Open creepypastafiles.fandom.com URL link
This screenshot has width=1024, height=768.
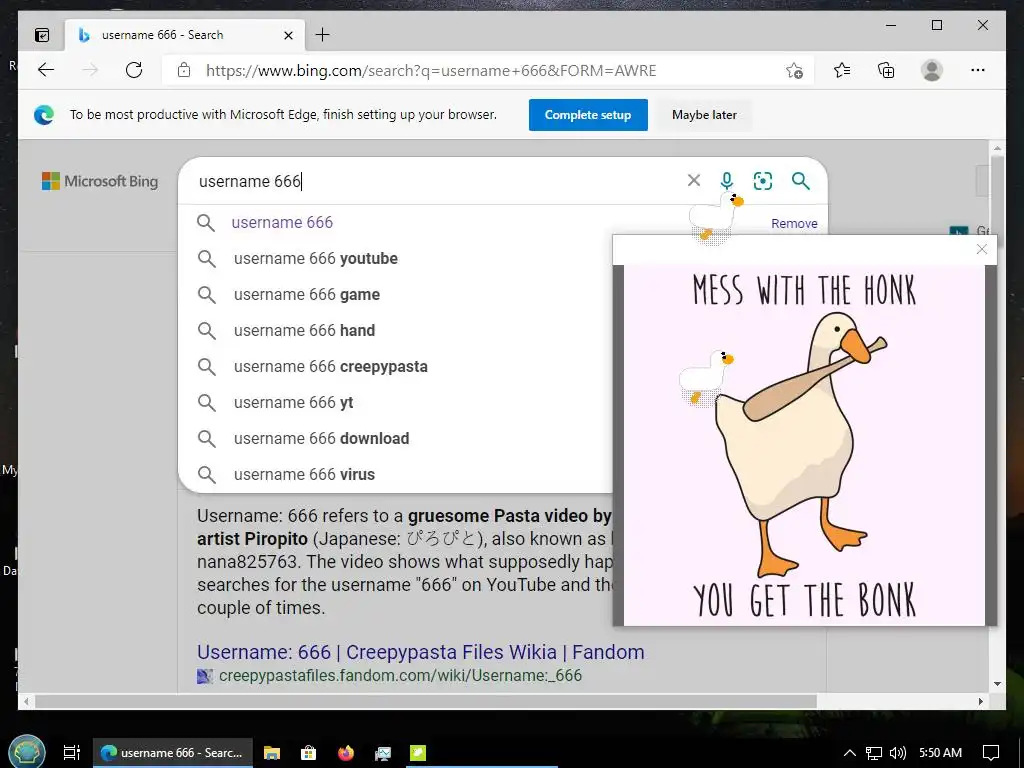pyautogui.click(x=400, y=675)
